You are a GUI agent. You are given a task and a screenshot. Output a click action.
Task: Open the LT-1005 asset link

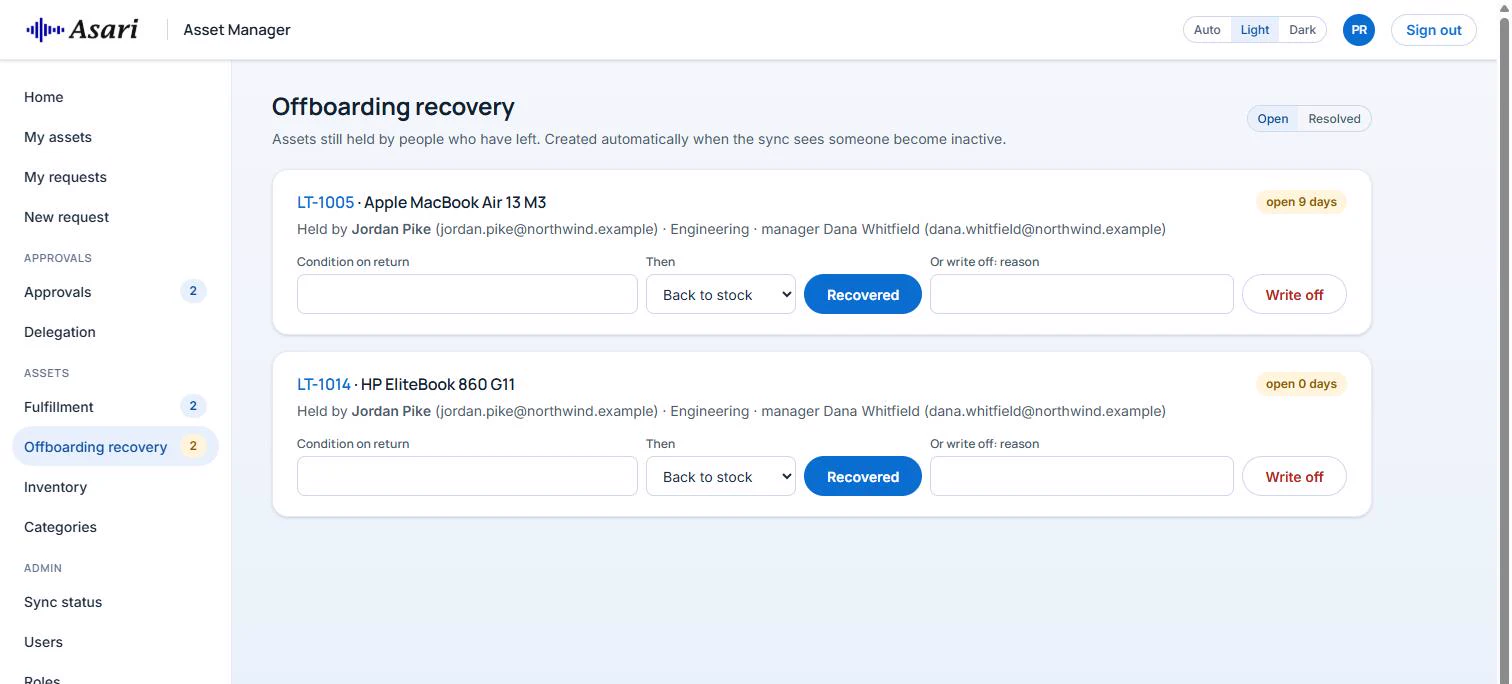click(325, 202)
